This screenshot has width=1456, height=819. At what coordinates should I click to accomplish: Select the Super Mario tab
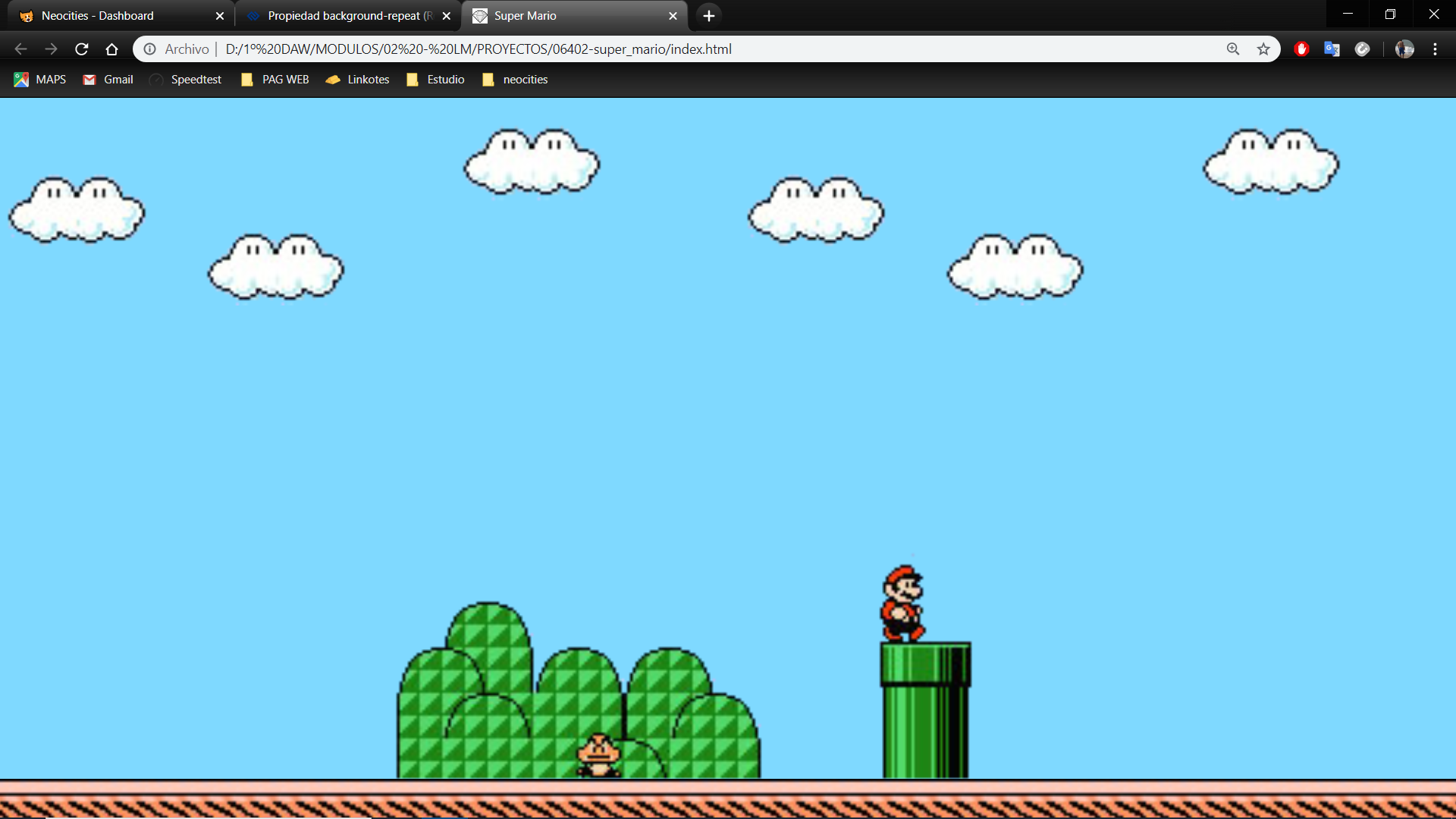(574, 16)
